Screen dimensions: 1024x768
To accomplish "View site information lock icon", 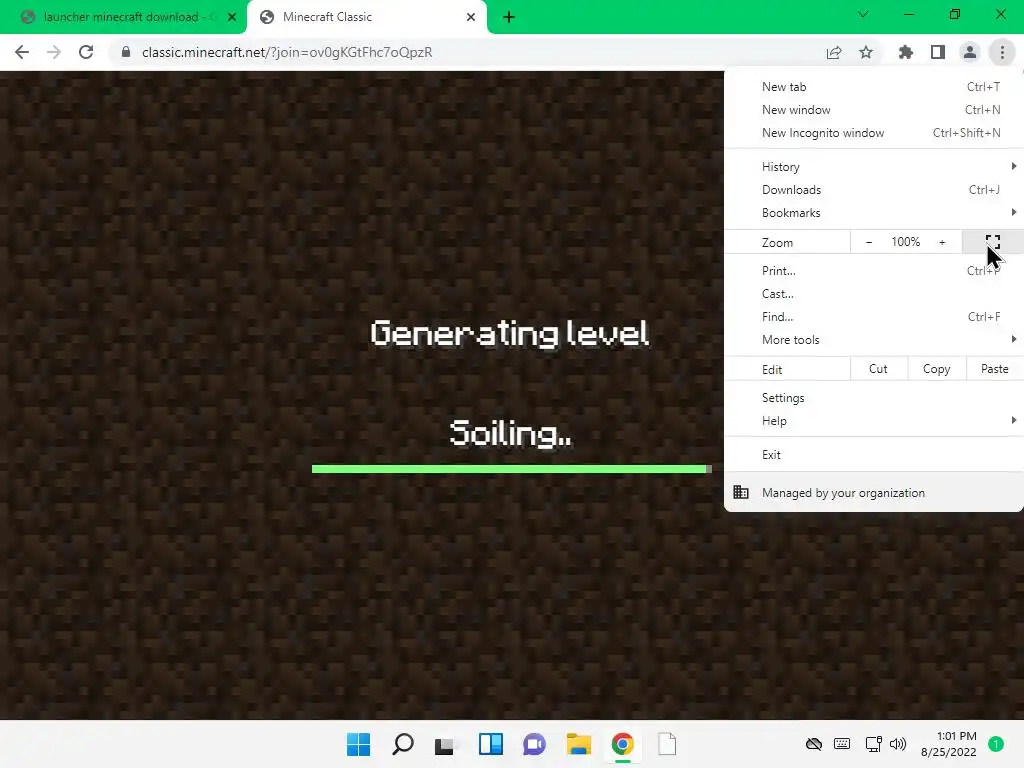I will (126, 52).
